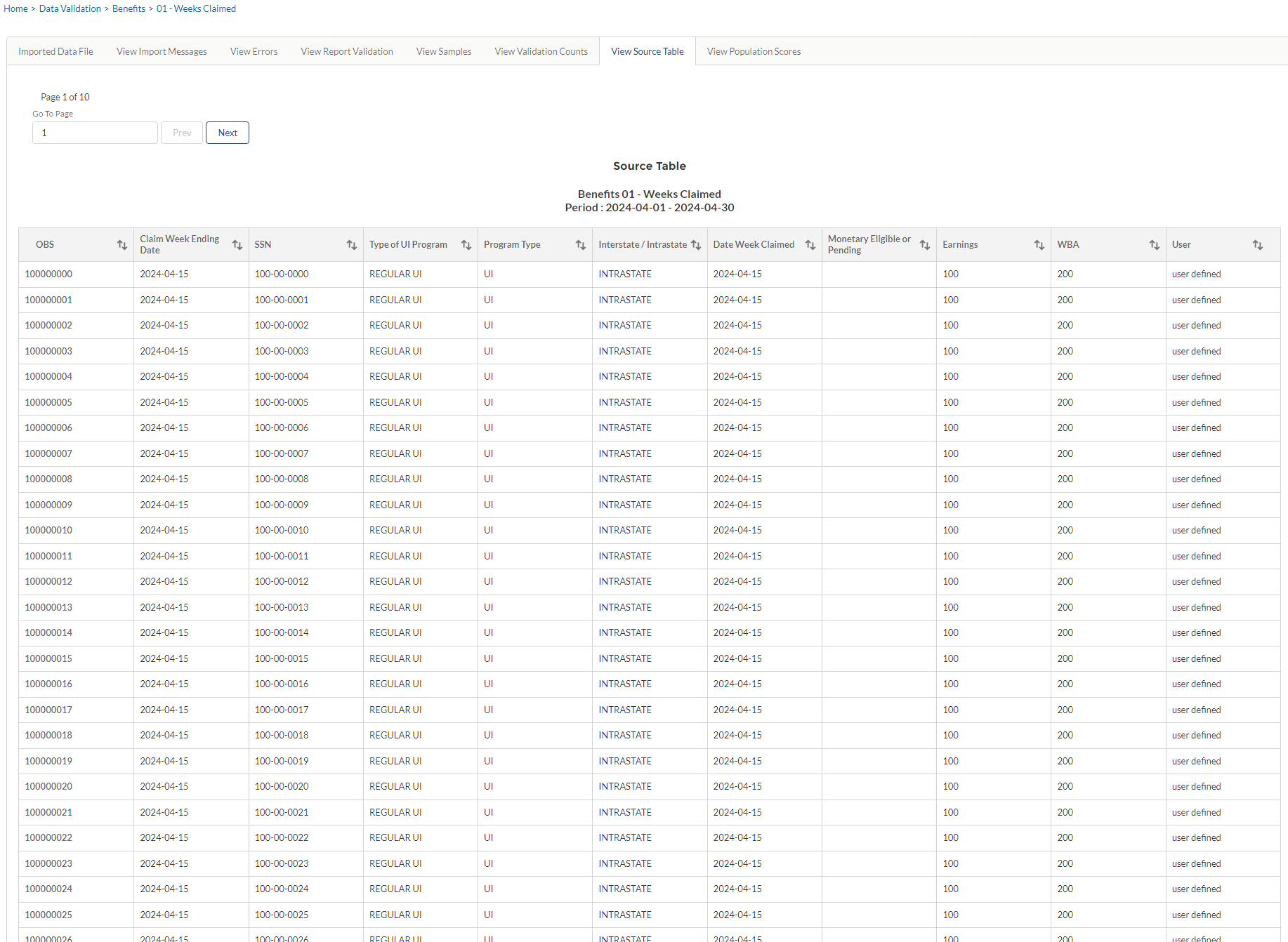The image size is (1288, 942).
Task: Click Date Week Claimed sort icon
Action: (810, 245)
